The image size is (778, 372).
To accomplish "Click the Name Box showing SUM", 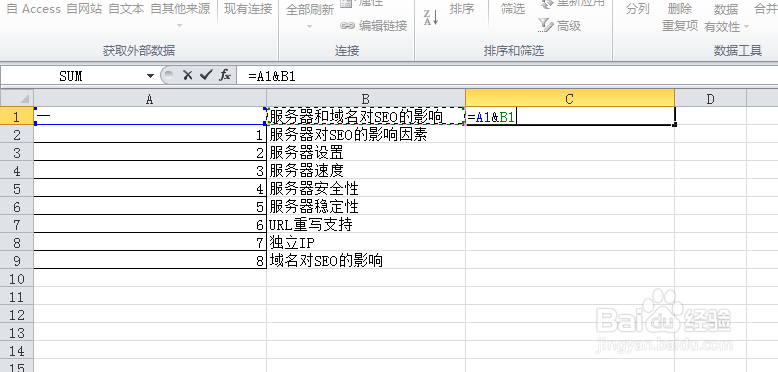I will tap(71, 76).
